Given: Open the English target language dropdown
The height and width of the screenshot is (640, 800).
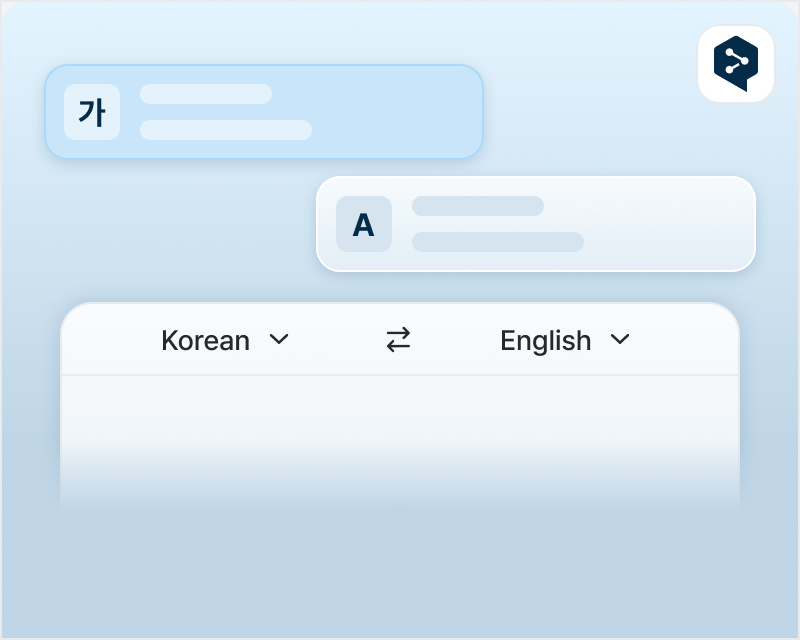Looking at the screenshot, I should click(x=546, y=340).
